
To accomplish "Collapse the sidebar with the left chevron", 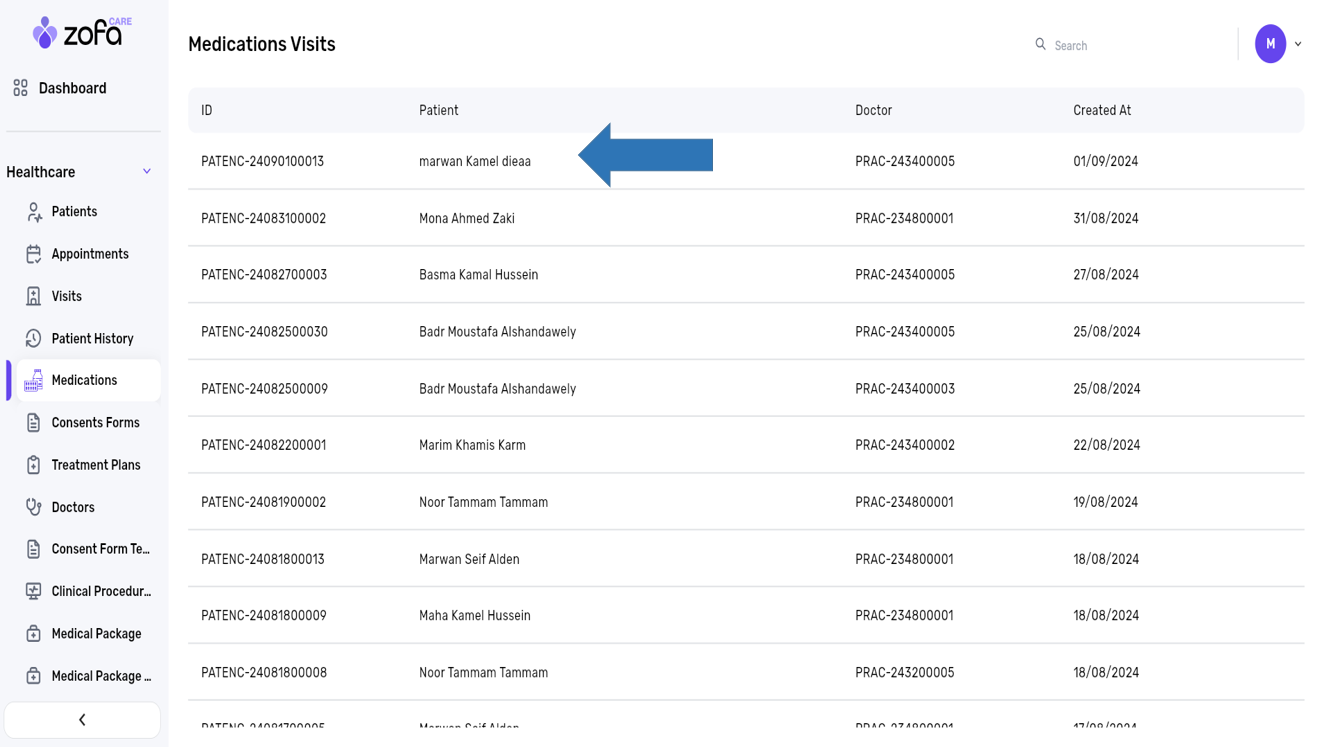I will click(x=82, y=720).
